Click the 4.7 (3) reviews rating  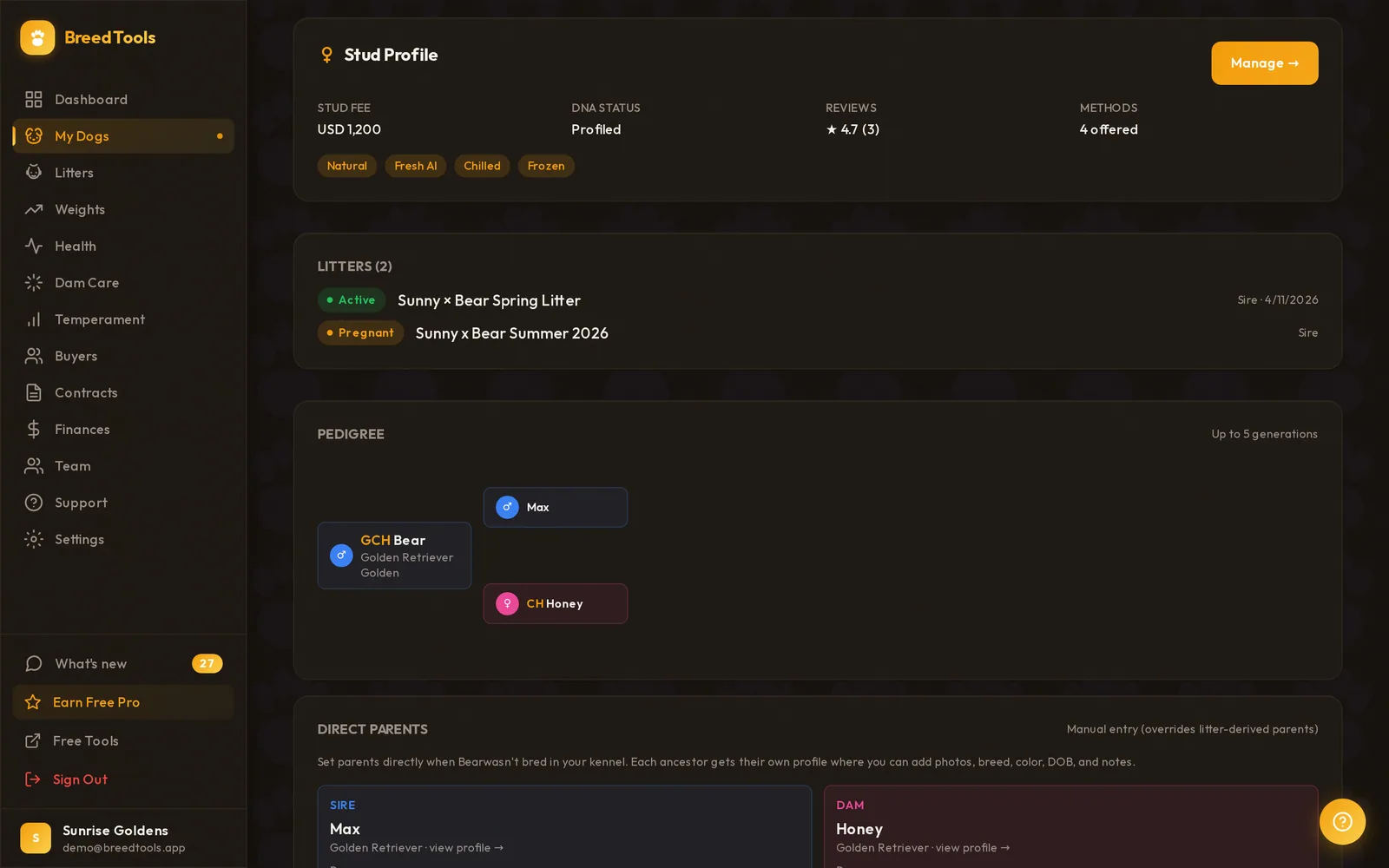tap(852, 129)
